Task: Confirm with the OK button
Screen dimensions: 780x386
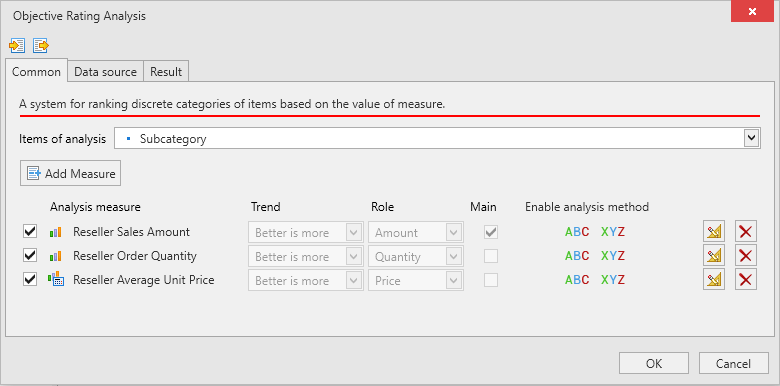Action: coord(654,363)
